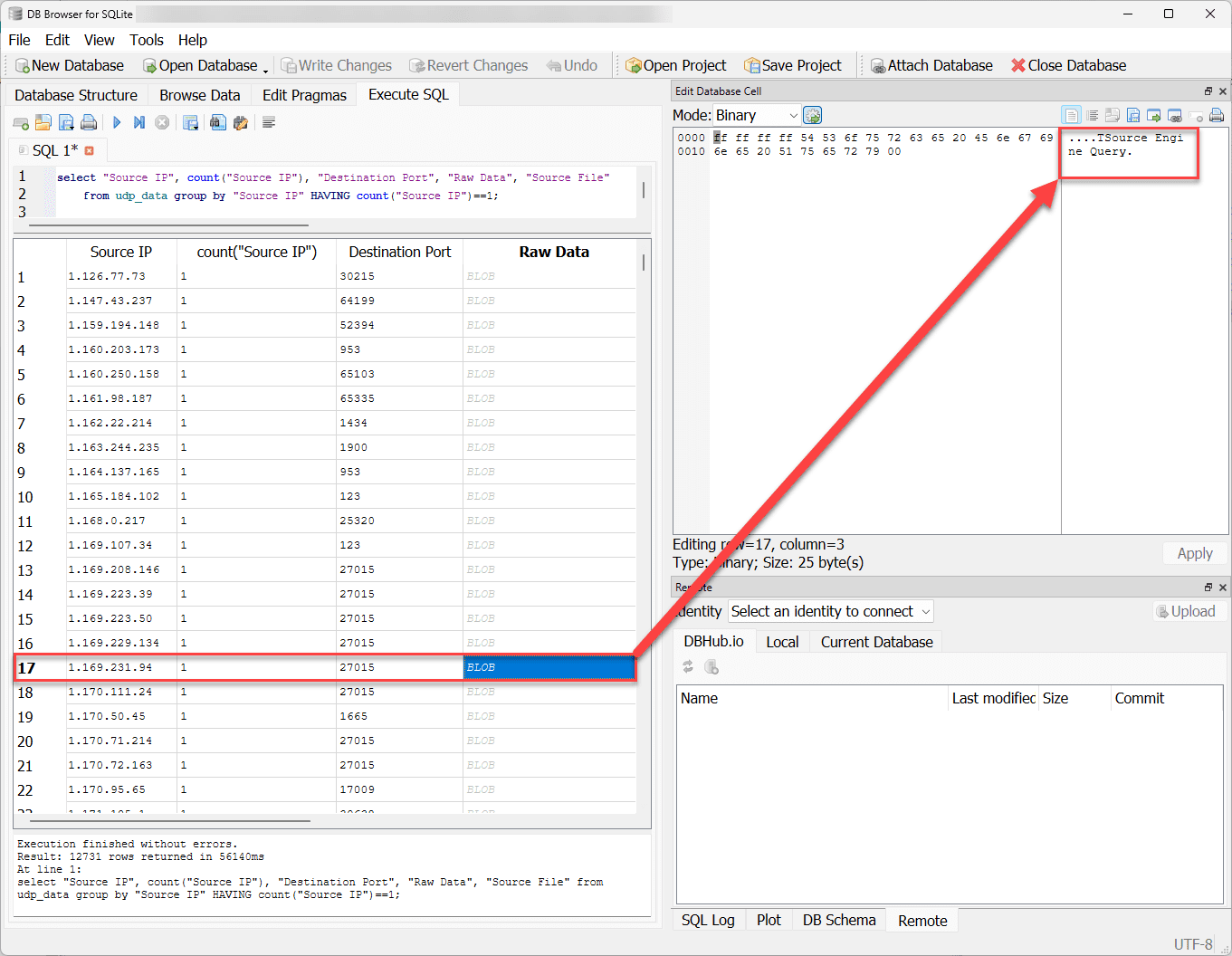Close the SQL 1* tab
This screenshot has width=1232, height=956.
(x=90, y=151)
